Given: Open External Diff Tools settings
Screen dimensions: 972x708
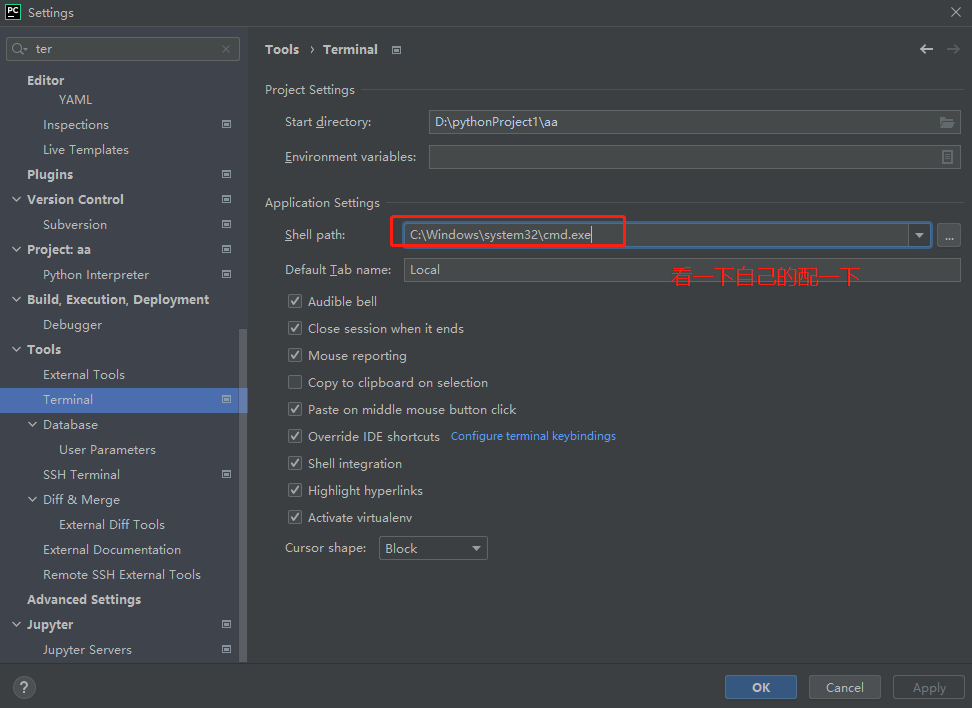Looking at the screenshot, I should [112, 524].
